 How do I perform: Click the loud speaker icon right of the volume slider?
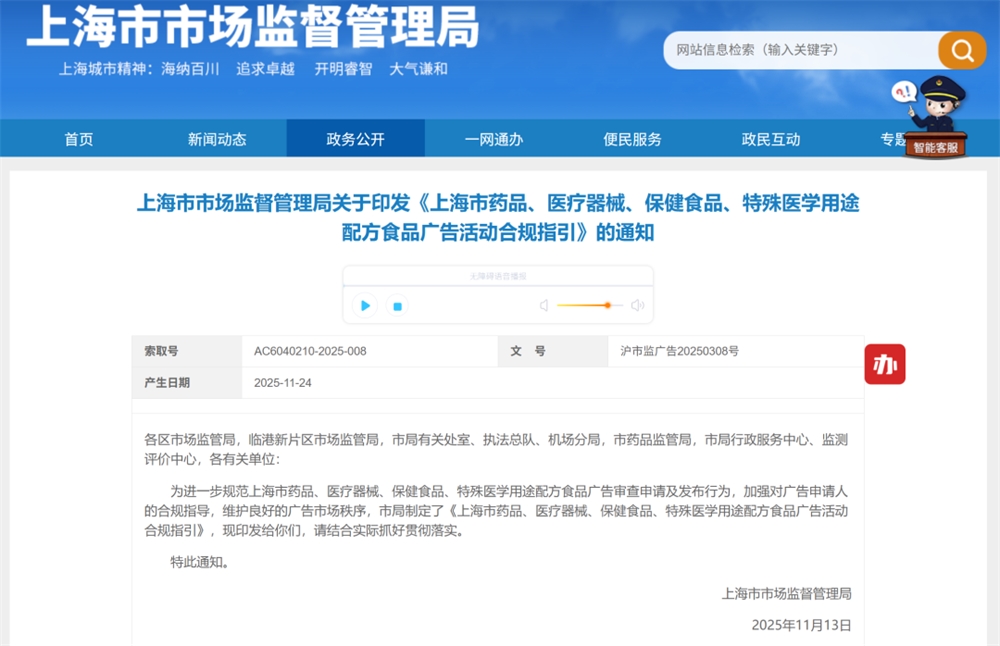coord(637,306)
